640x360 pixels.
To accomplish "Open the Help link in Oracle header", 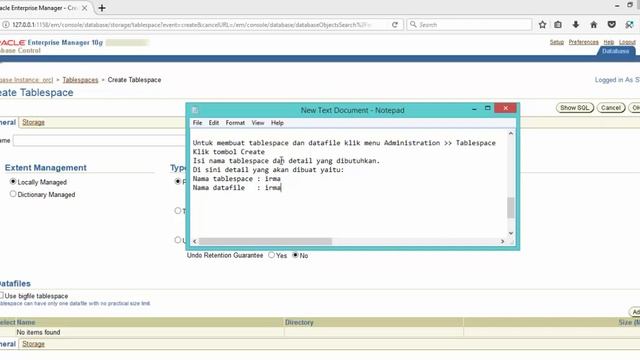I will [609, 42].
